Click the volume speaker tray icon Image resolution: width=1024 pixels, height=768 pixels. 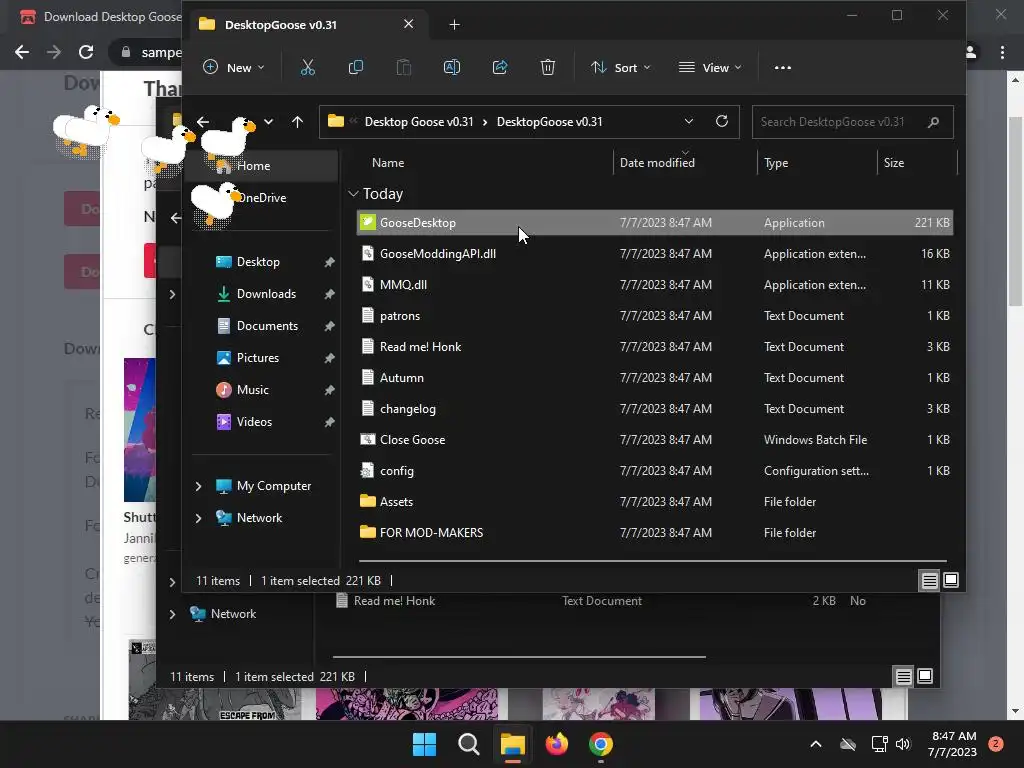point(903,744)
